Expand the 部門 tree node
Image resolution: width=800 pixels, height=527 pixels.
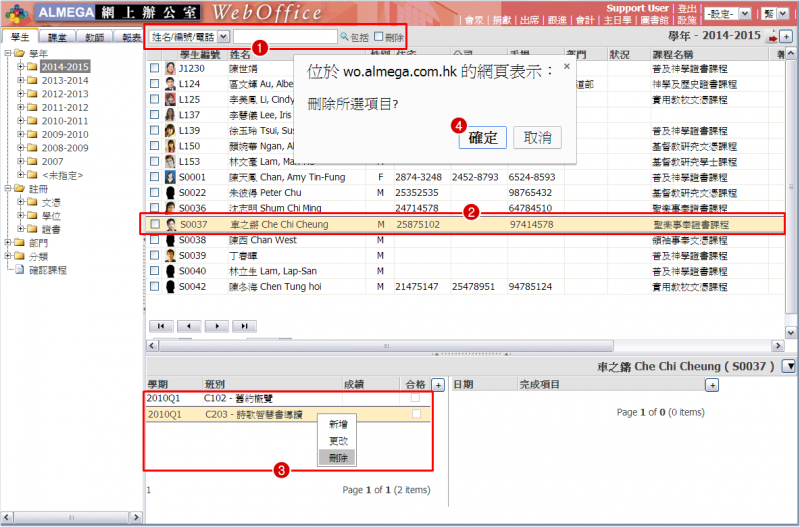(x=8, y=242)
